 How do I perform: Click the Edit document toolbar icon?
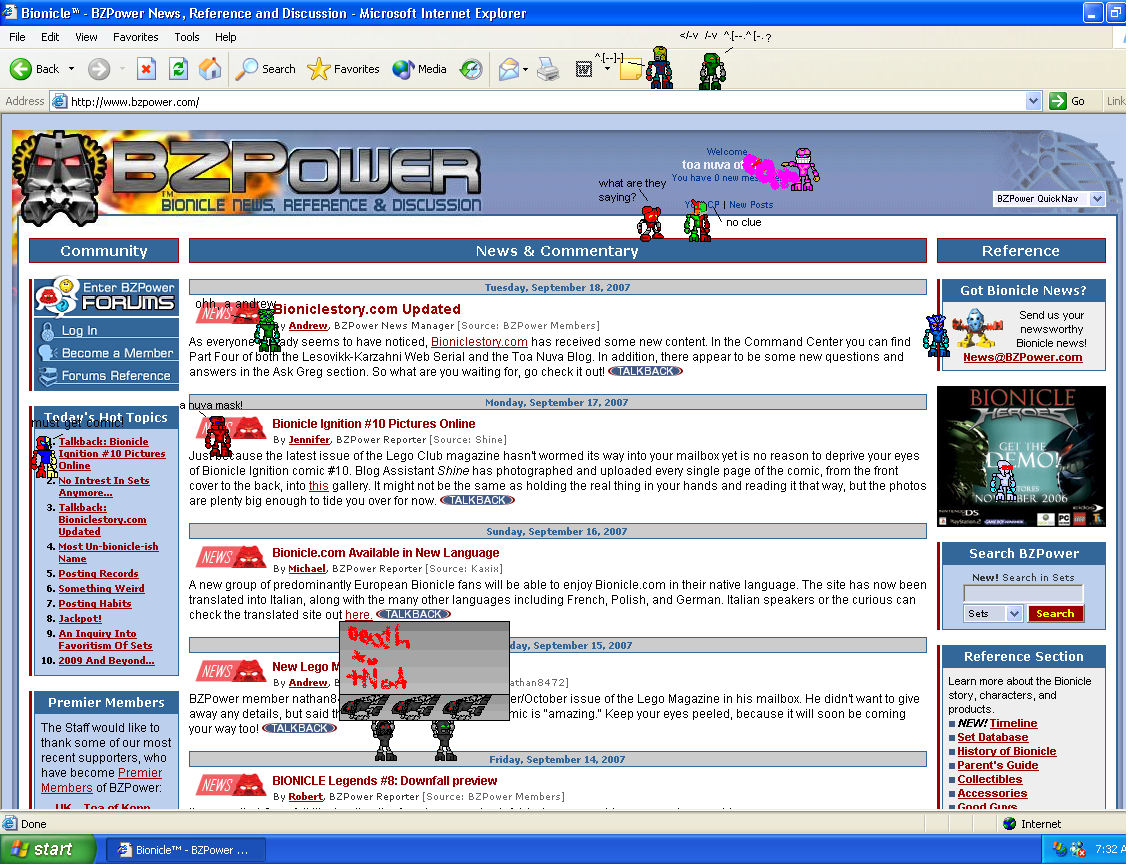pos(584,69)
